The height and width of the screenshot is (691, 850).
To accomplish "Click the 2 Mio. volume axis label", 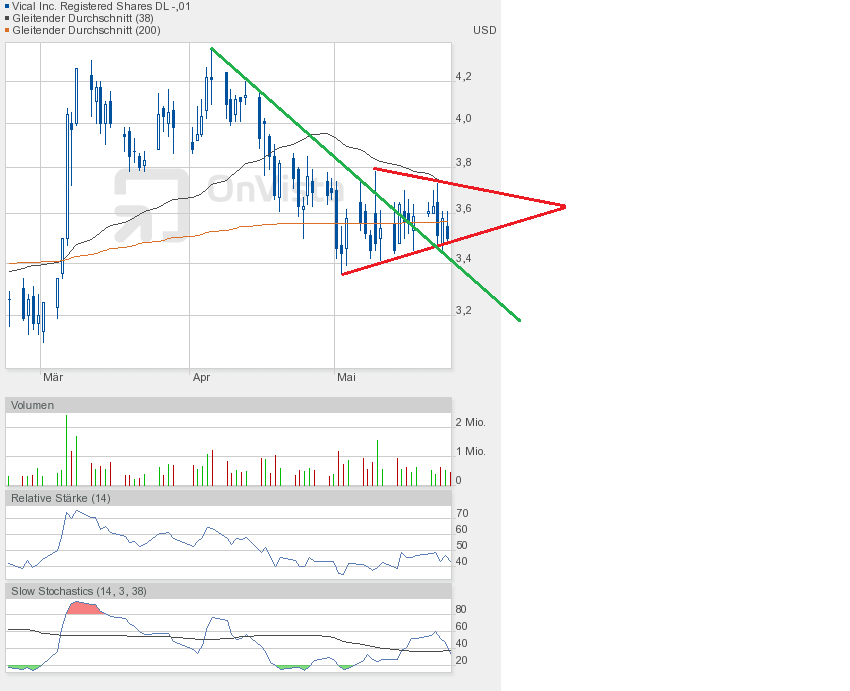I will (471, 422).
